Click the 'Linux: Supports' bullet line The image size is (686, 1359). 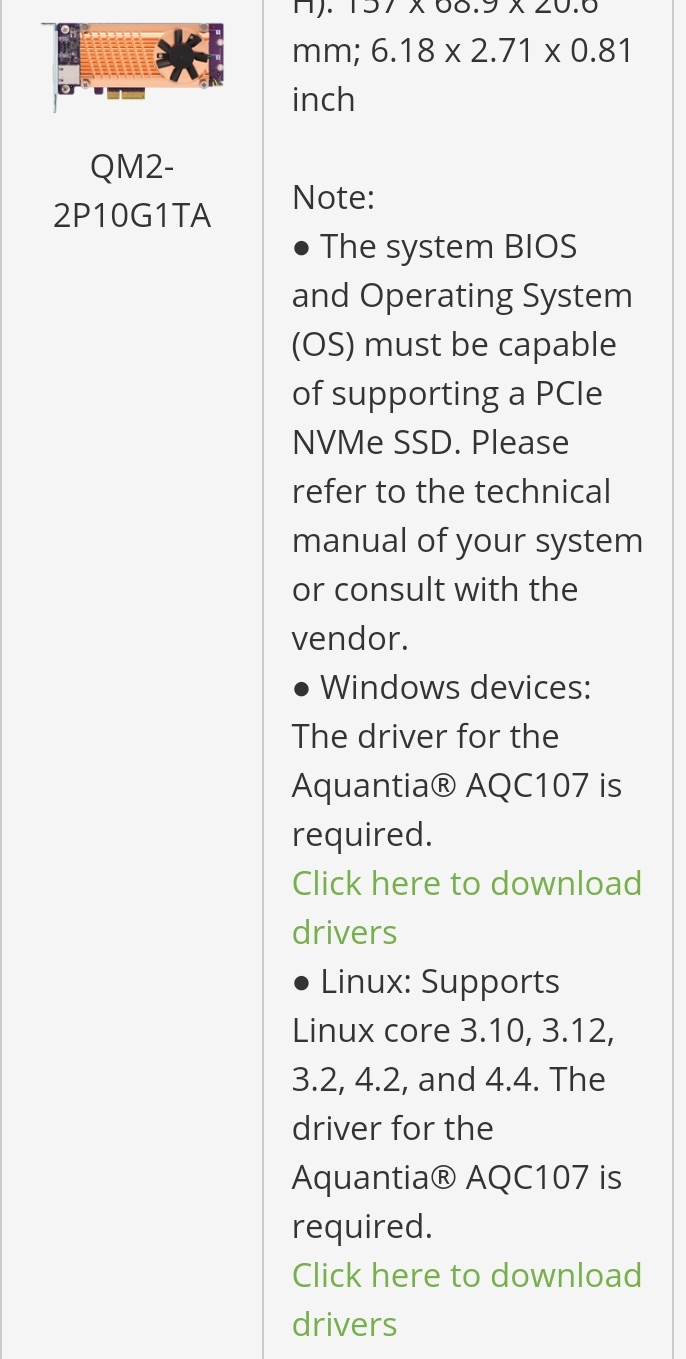pyautogui.click(x=426, y=981)
